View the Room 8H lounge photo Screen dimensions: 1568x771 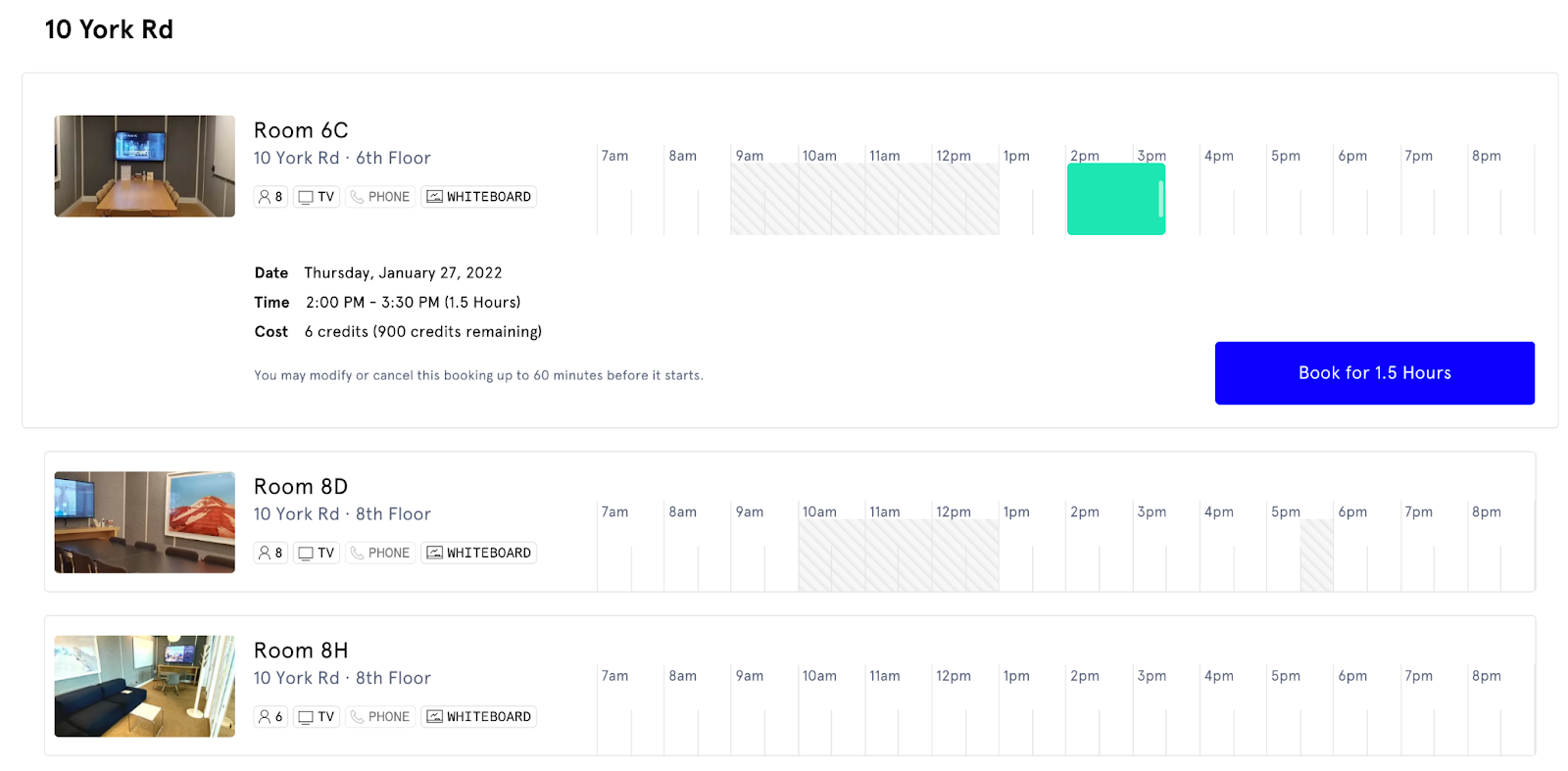(144, 686)
